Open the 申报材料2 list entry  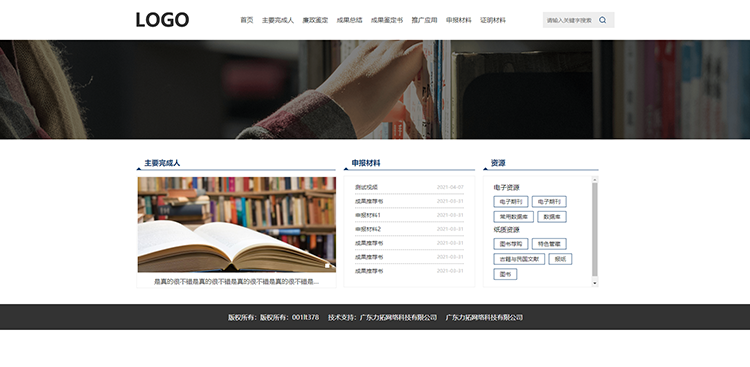coord(409,229)
